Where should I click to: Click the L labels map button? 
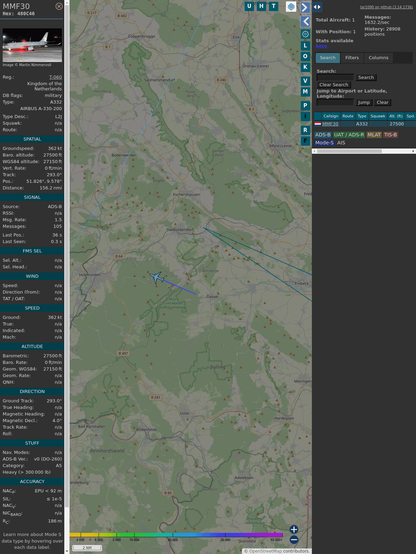point(305,46)
